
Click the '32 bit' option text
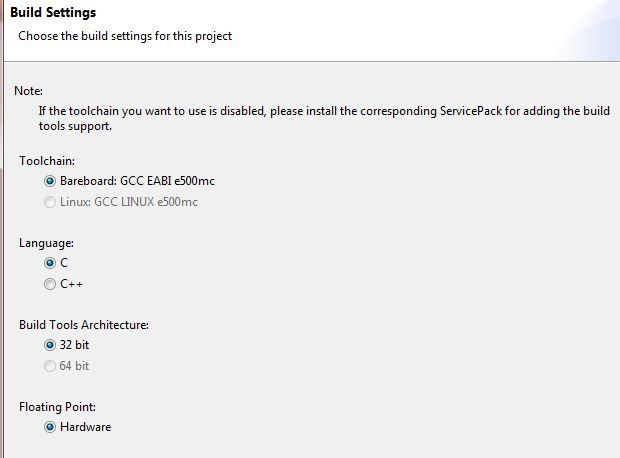tap(74, 345)
